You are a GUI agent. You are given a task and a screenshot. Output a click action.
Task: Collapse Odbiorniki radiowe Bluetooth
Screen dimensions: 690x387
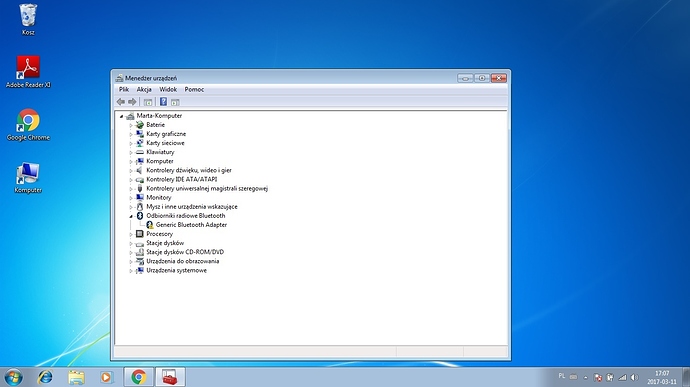tap(131, 216)
